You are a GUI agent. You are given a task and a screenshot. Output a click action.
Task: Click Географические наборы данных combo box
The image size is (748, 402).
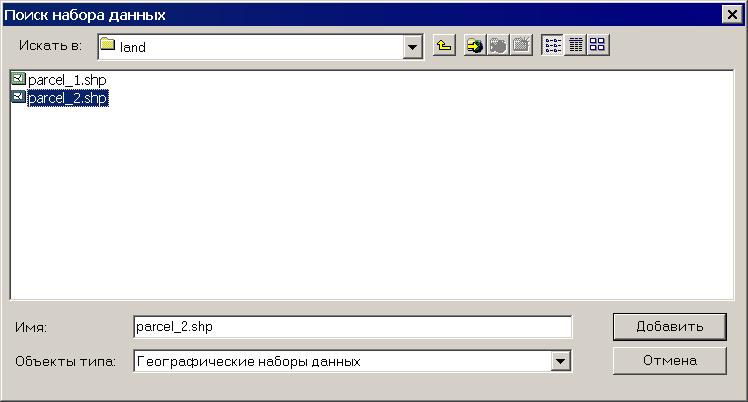point(353,361)
